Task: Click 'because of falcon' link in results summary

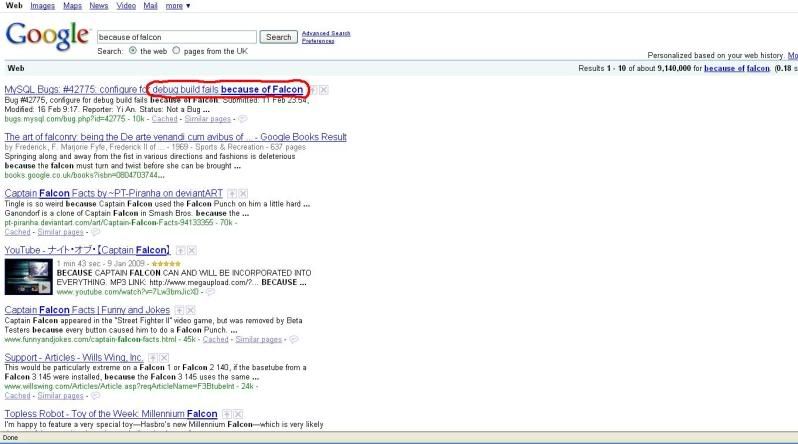Action: click(x=737, y=68)
